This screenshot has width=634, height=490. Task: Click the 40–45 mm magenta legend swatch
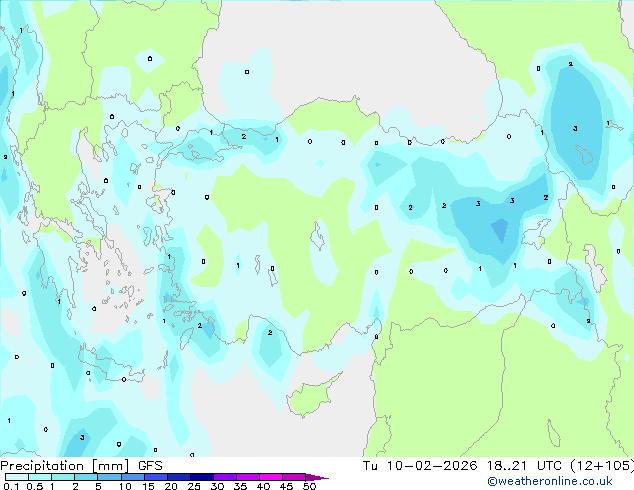(271, 477)
